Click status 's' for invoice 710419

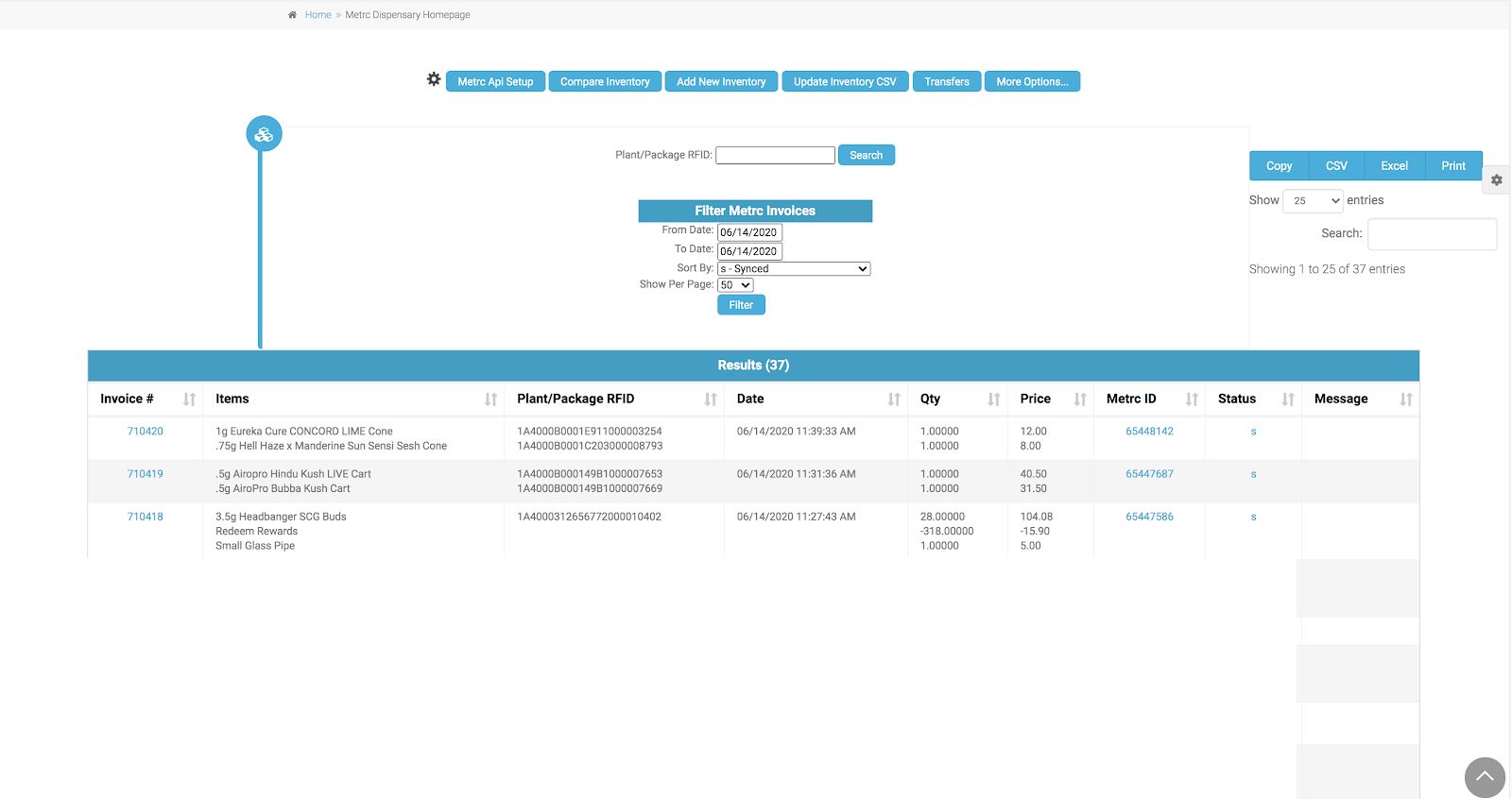(1254, 474)
